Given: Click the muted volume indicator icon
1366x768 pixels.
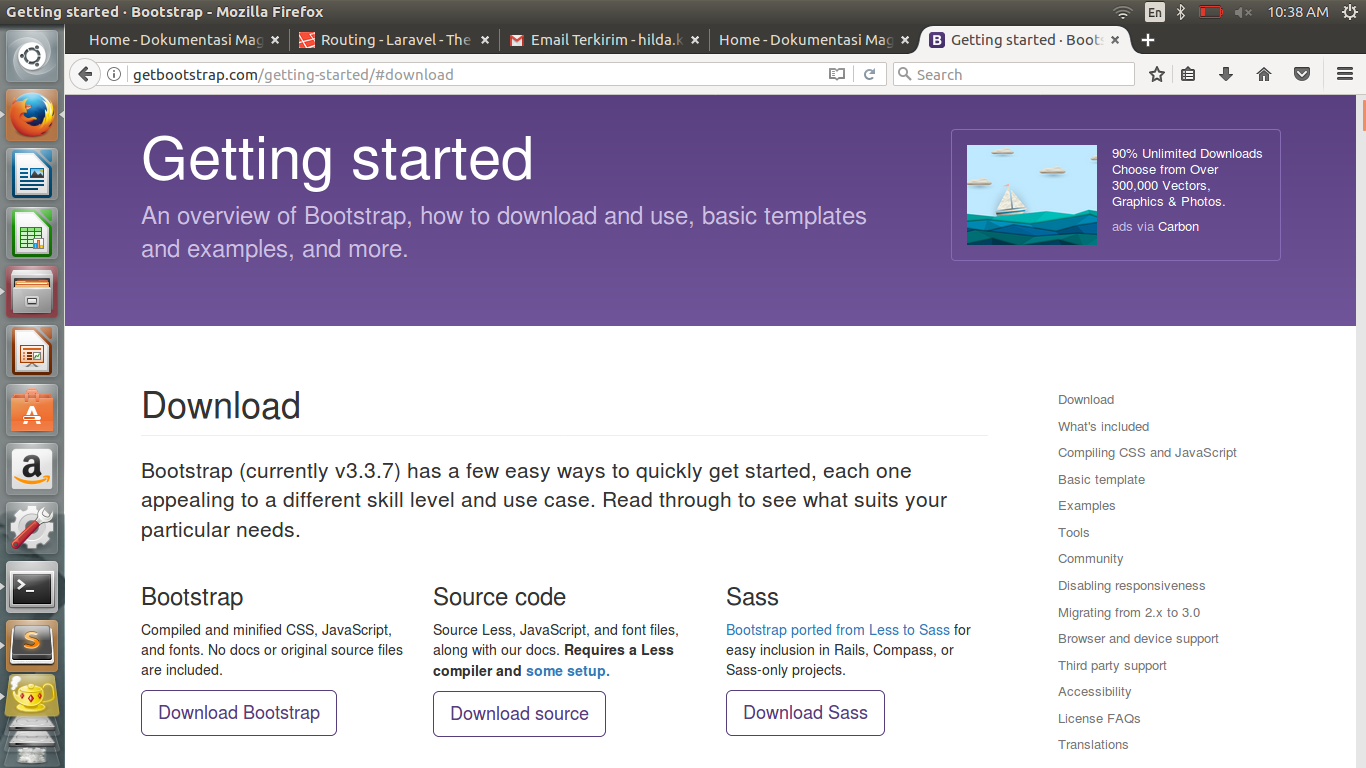Looking at the screenshot, I should pos(1243,12).
